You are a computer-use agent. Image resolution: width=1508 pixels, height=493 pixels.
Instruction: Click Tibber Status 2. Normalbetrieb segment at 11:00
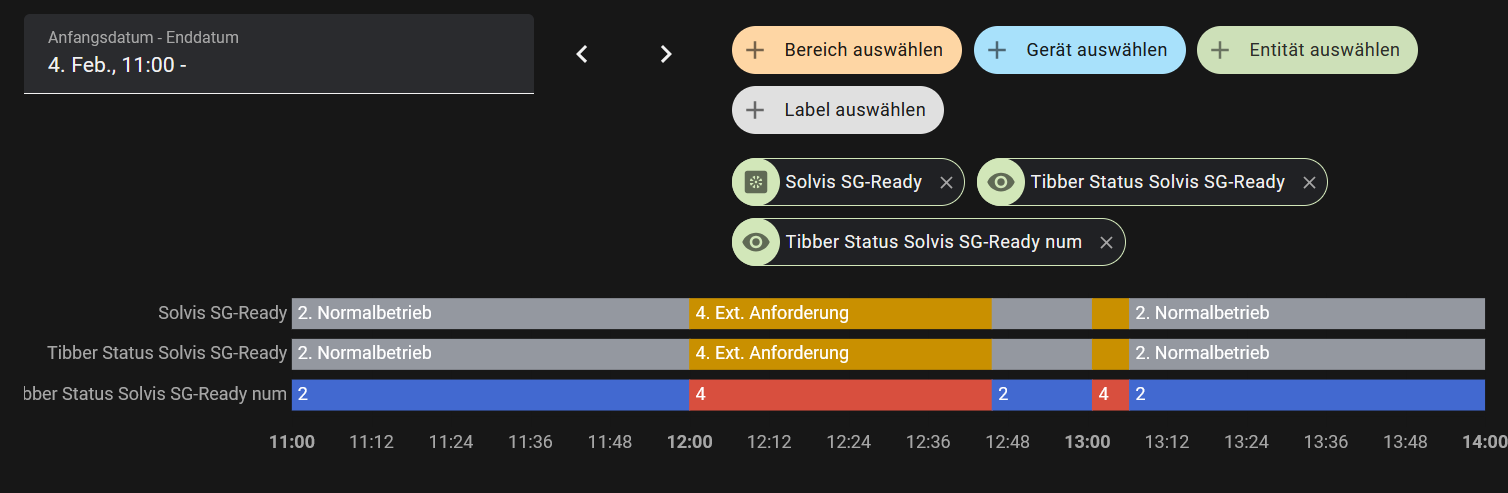[490, 353]
